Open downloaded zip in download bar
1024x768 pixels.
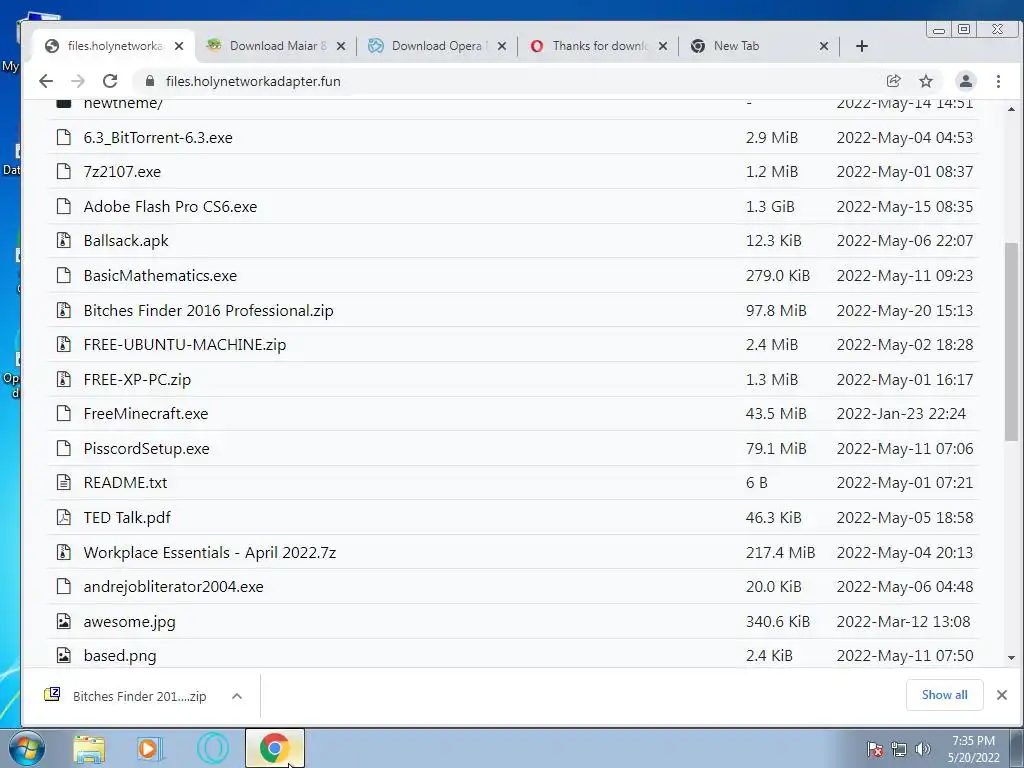(125, 696)
